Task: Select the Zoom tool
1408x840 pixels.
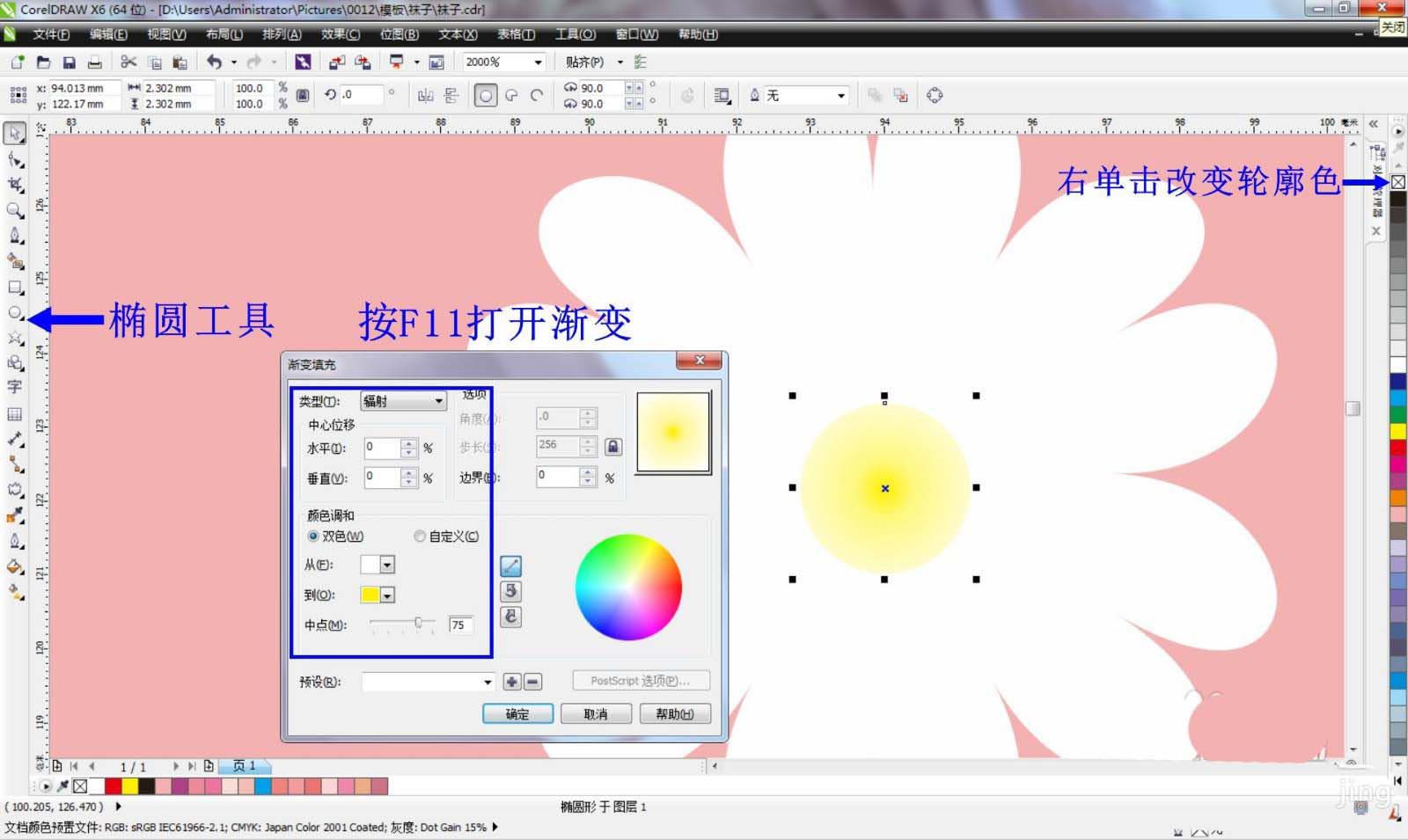Action: tap(14, 211)
